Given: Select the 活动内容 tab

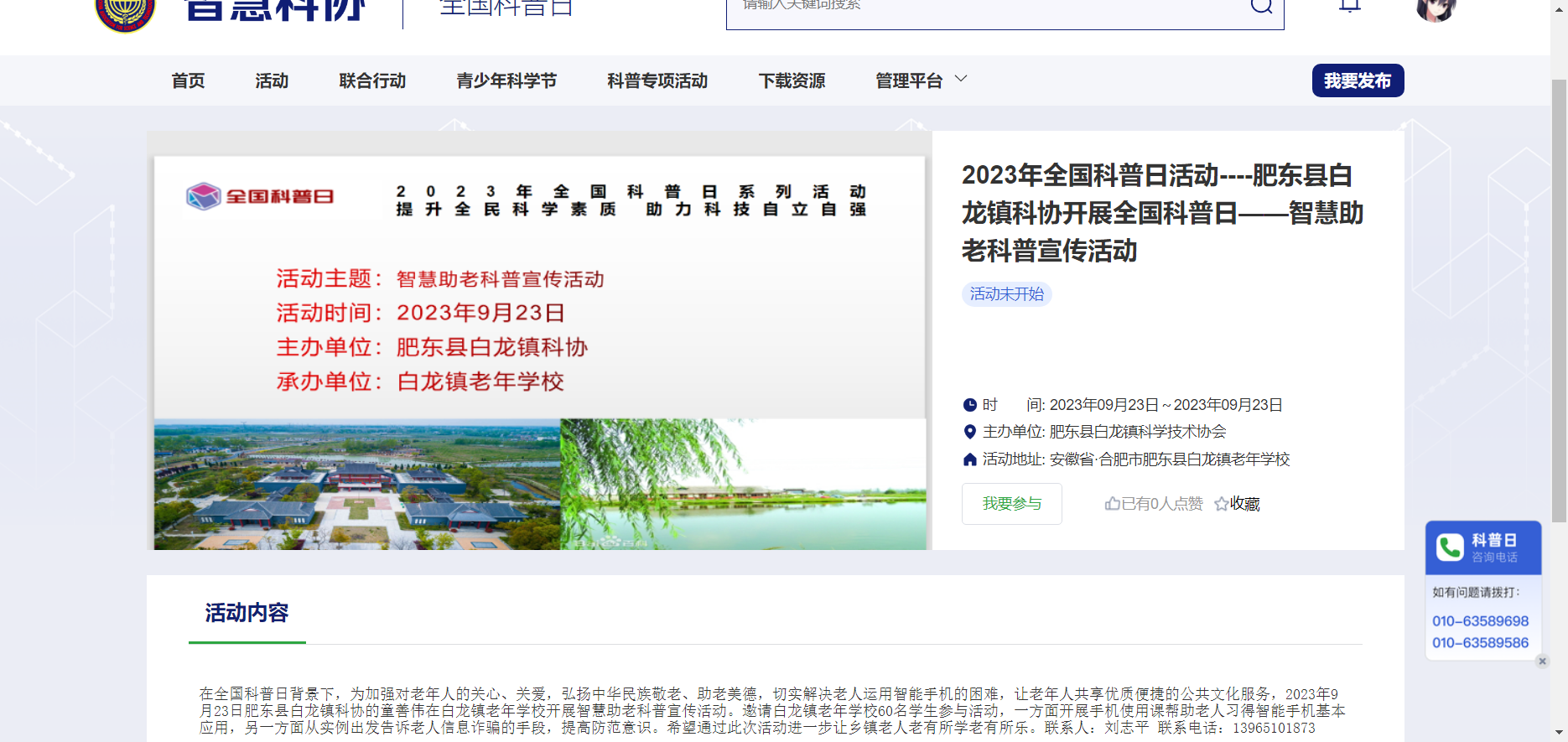Looking at the screenshot, I should pos(247,613).
